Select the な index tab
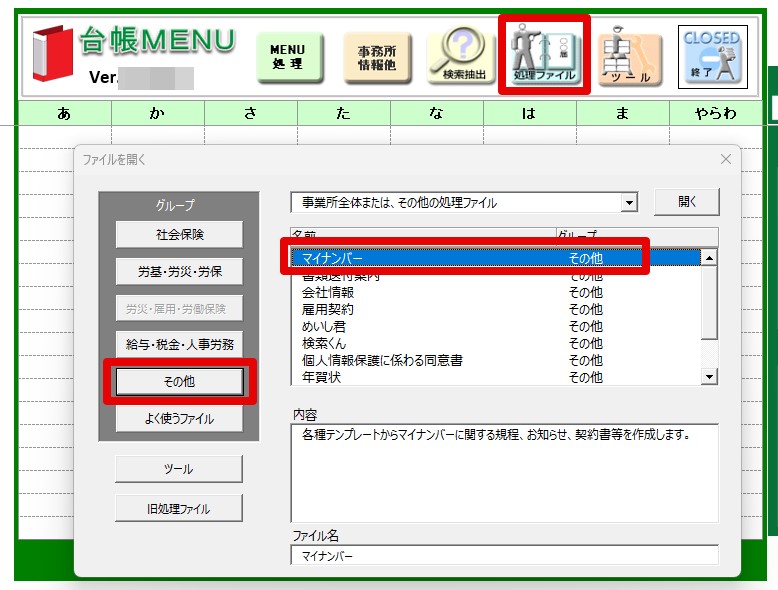The width and height of the screenshot is (778, 590). pos(437,113)
